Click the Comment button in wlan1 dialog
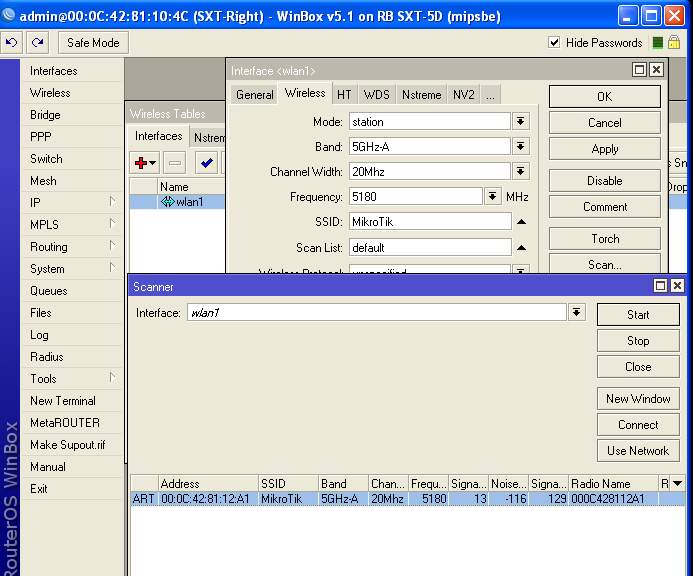This screenshot has height=576, width=693. 605,206
